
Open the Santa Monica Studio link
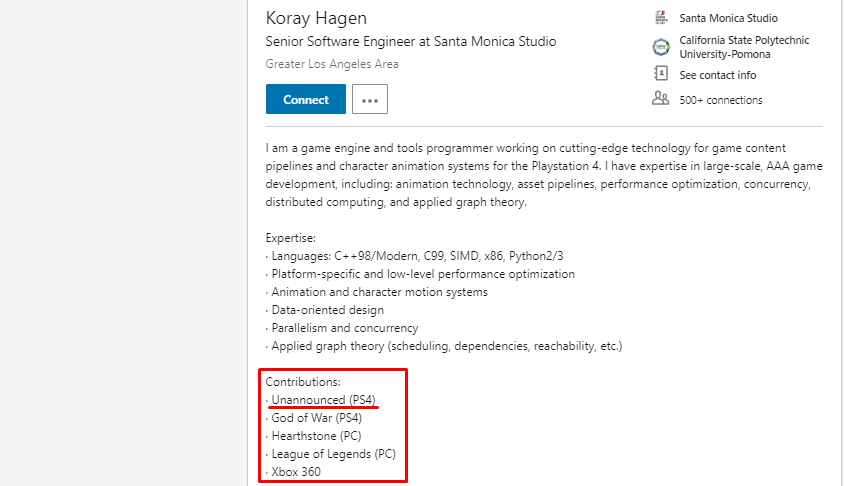[x=728, y=18]
